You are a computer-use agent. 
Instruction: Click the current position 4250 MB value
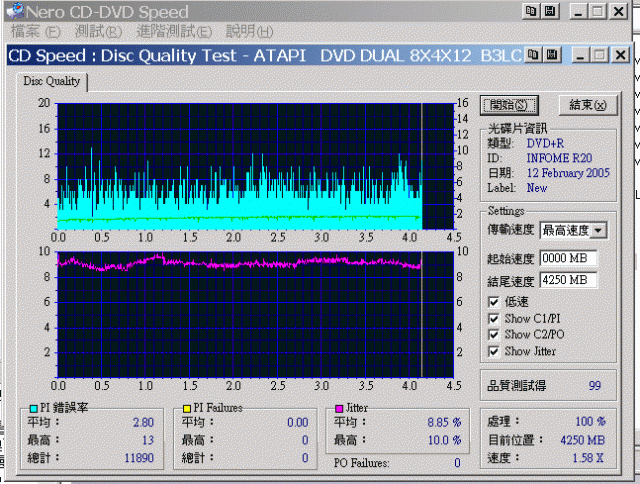click(x=582, y=440)
